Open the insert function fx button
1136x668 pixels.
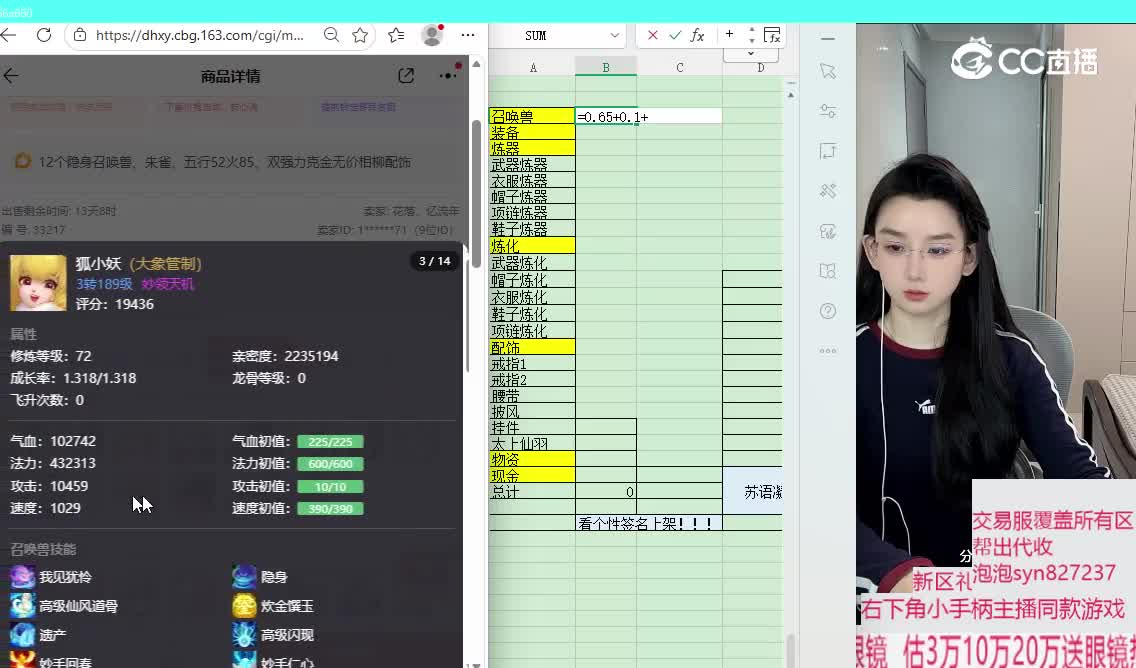pos(698,35)
